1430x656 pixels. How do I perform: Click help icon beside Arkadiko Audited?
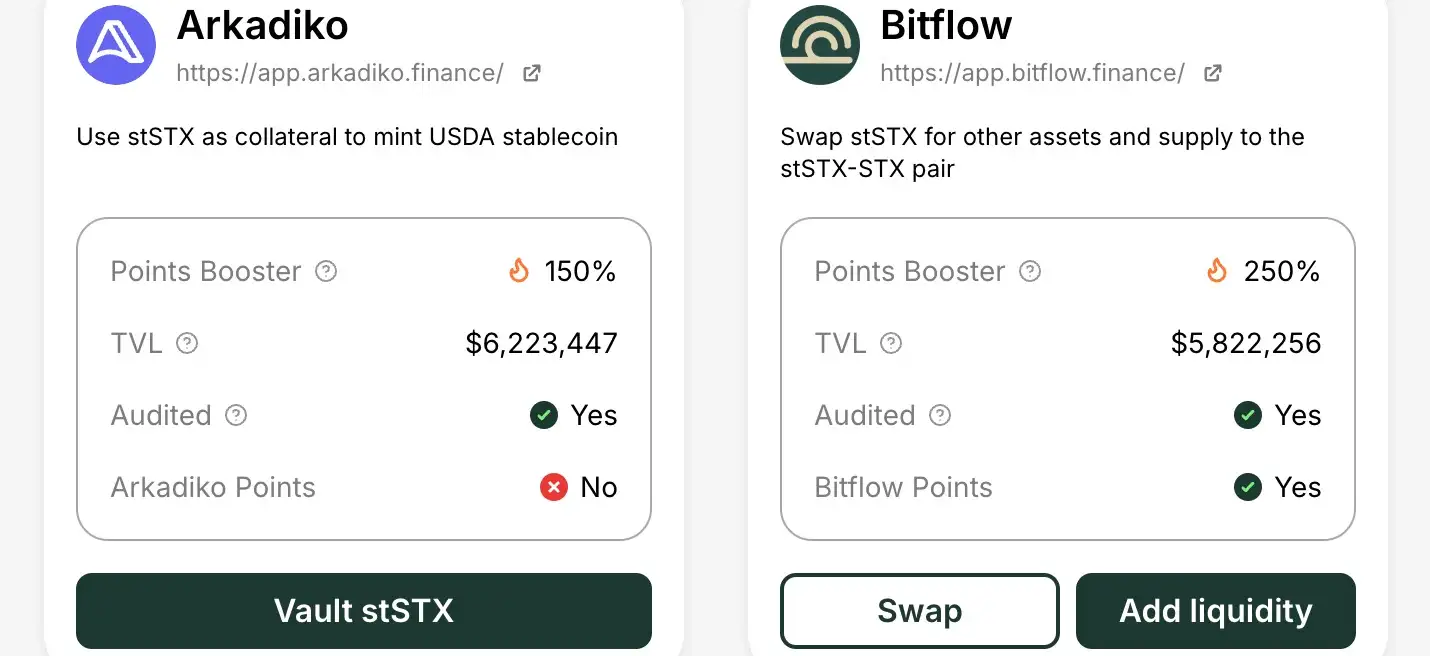pos(236,415)
